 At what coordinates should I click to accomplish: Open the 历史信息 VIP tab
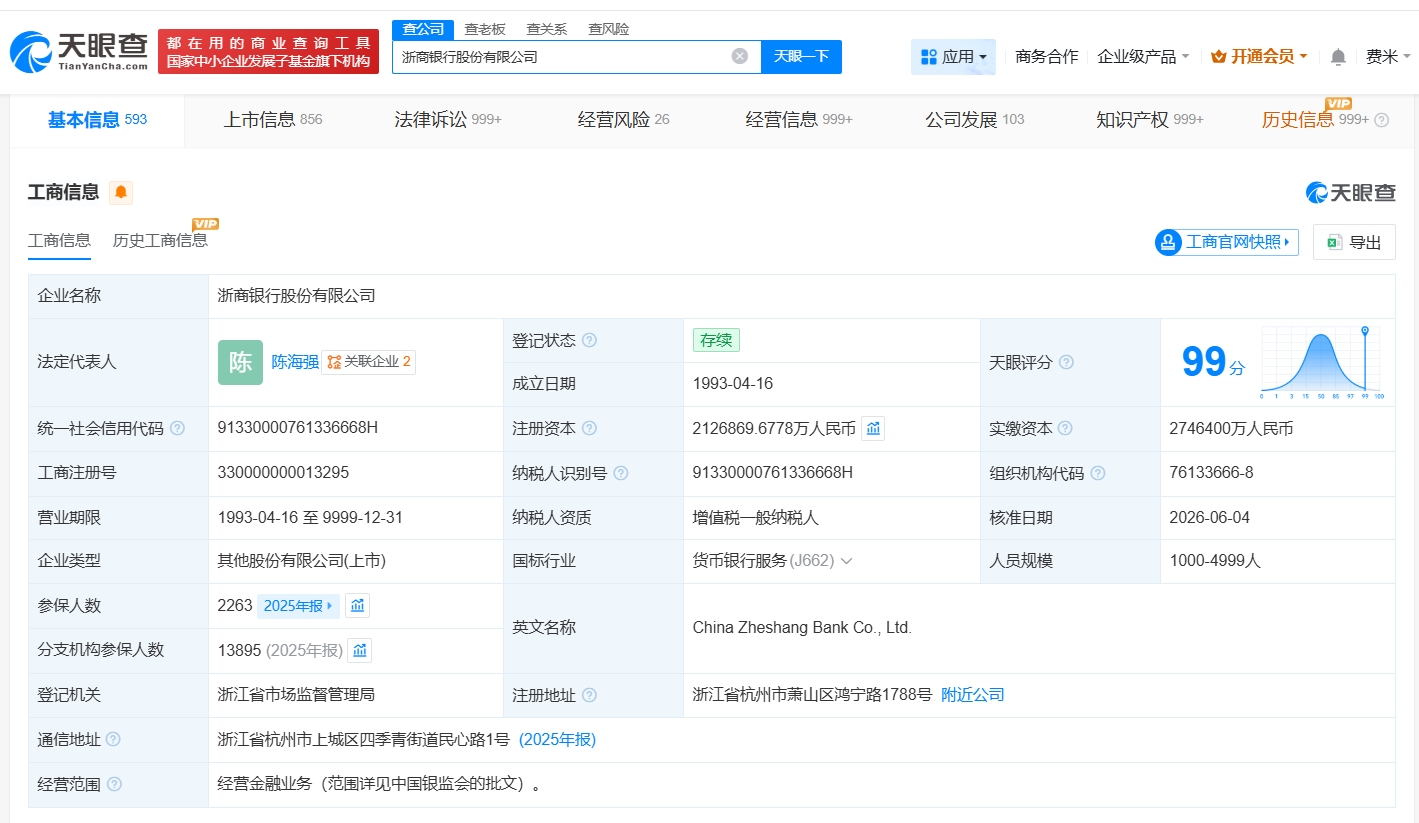[1315, 120]
